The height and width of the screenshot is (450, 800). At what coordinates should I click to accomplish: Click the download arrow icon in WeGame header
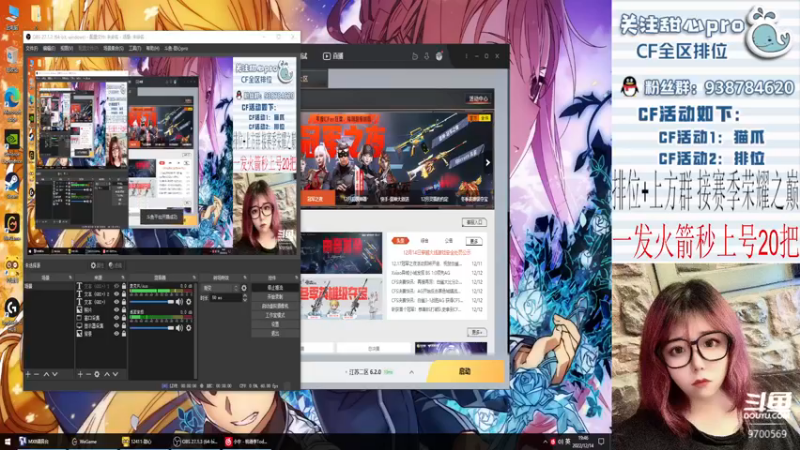[427, 56]
